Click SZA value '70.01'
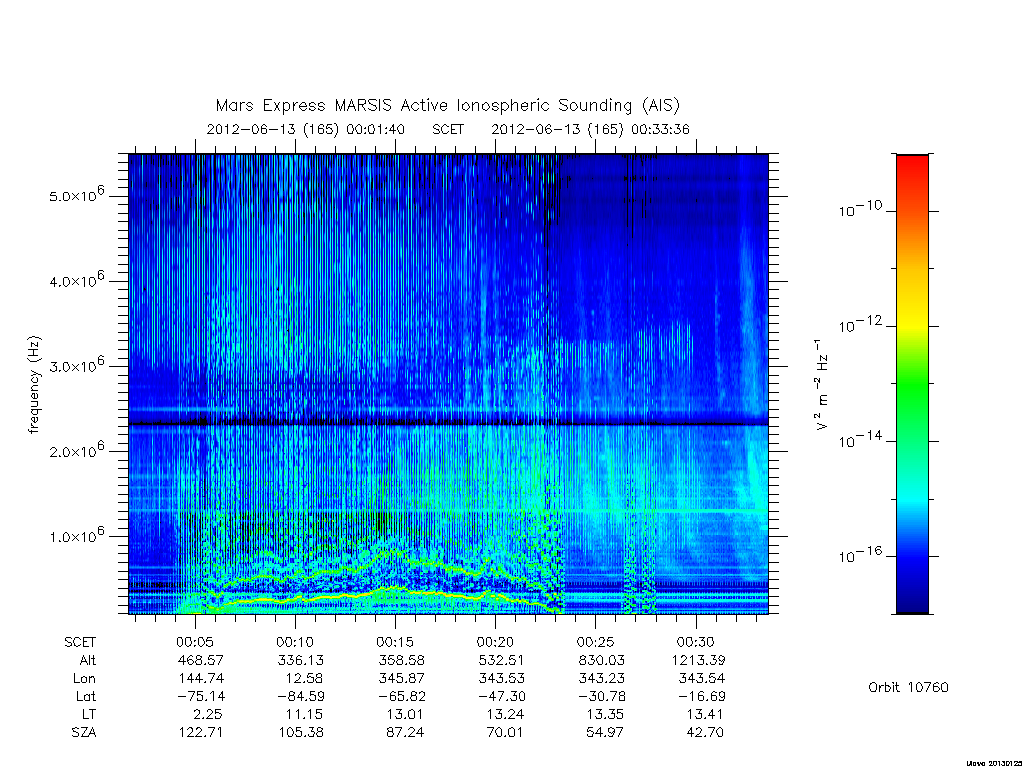 [x=505, y=733]
